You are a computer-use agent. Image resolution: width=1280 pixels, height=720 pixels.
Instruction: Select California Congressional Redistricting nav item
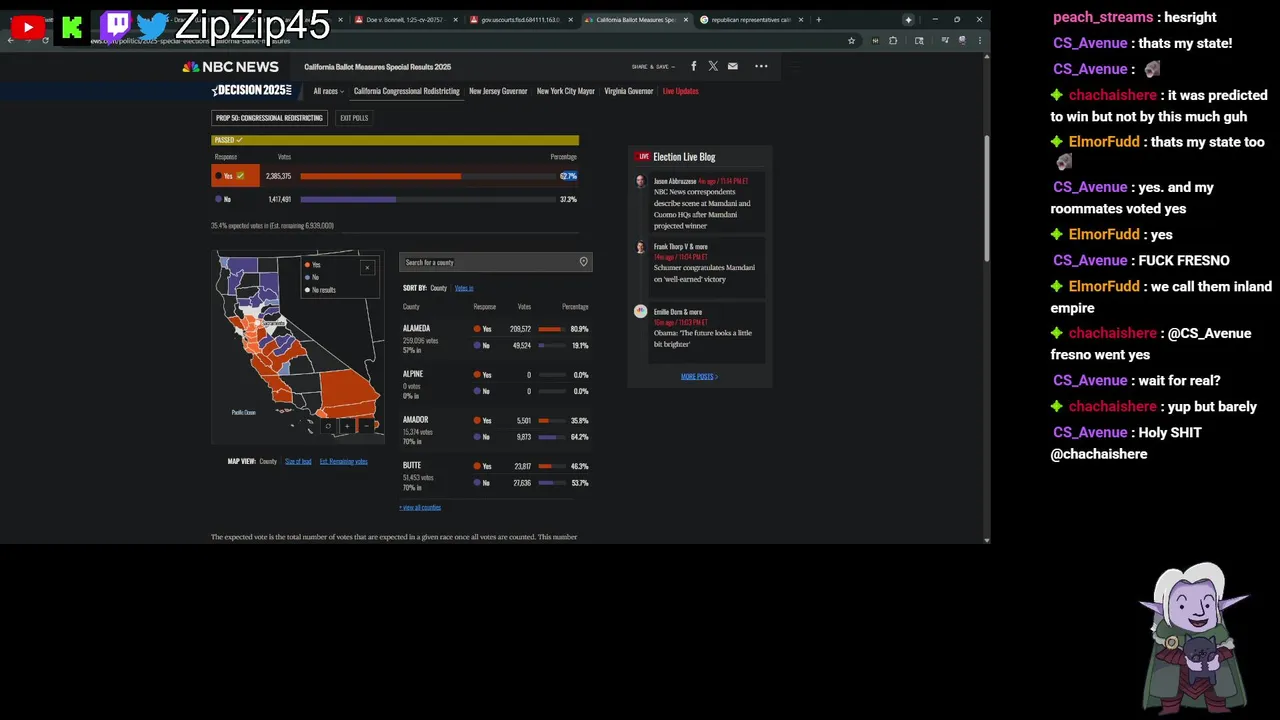coord(407,91)
